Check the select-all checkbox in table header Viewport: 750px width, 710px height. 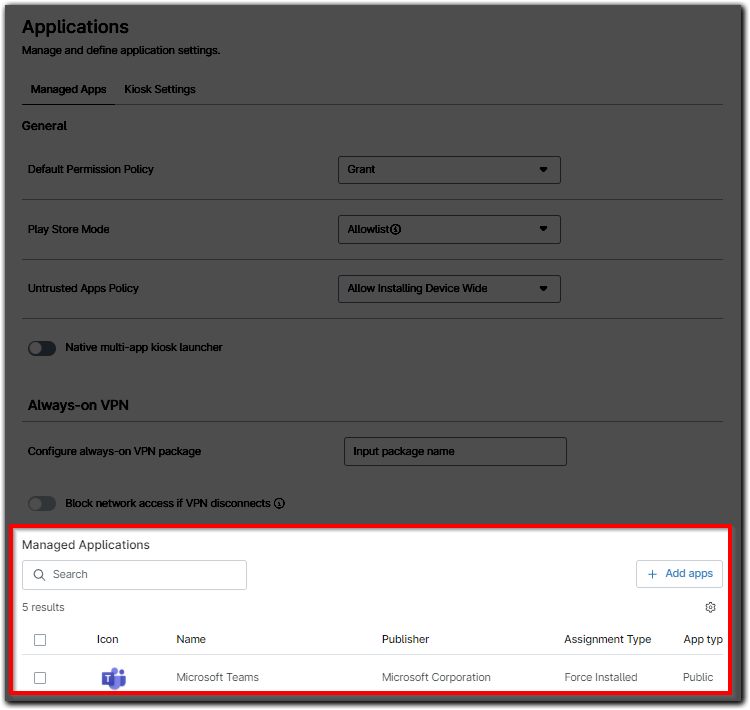click(40, 640)
